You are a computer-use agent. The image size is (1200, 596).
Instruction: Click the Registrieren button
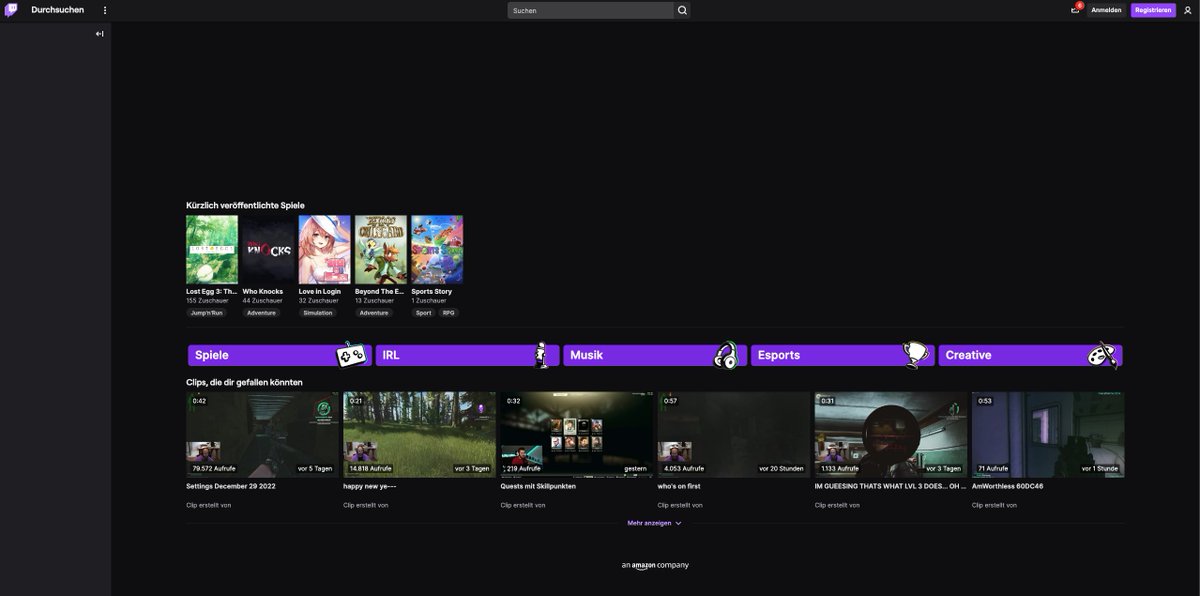pos(1153,10)
